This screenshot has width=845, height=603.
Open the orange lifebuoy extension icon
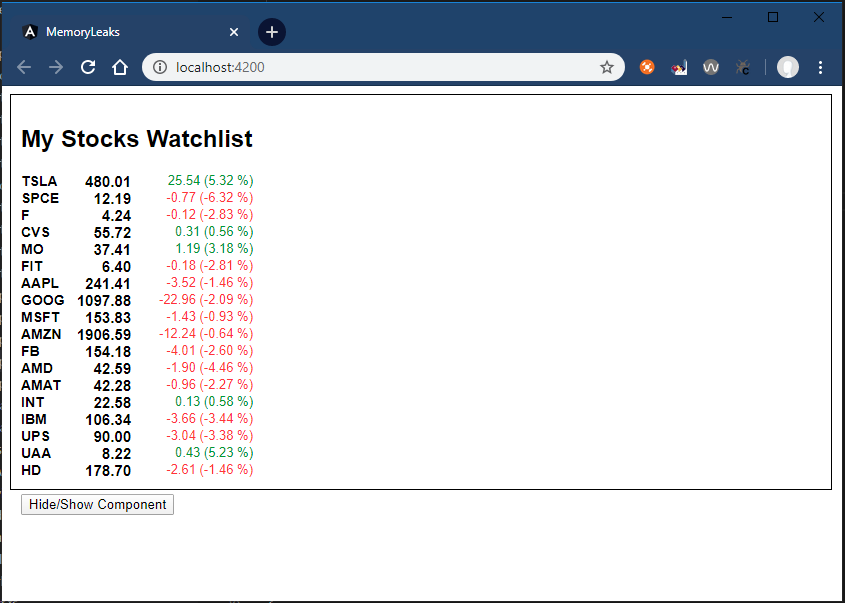coord(647,67)
